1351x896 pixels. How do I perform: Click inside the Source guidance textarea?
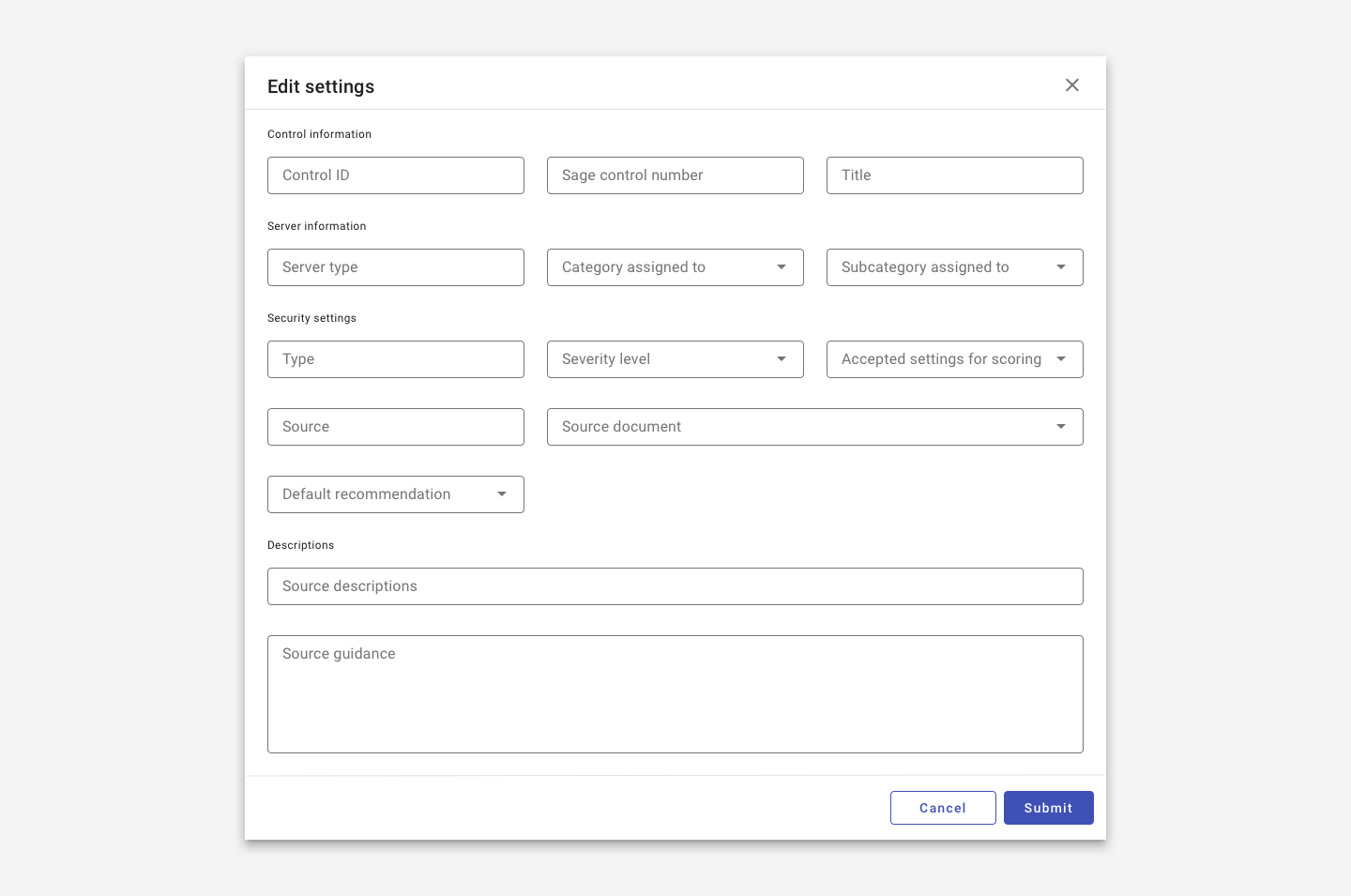pyautogui.click(x=675, y=694)
